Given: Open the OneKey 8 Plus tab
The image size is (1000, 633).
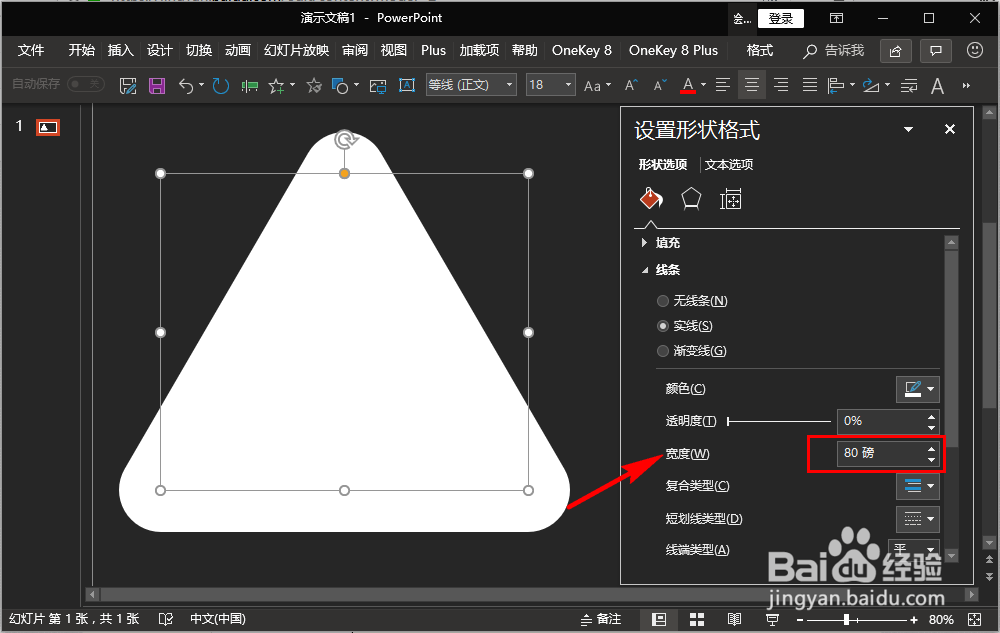Looking at the screenshot, I should click(673, 50).
